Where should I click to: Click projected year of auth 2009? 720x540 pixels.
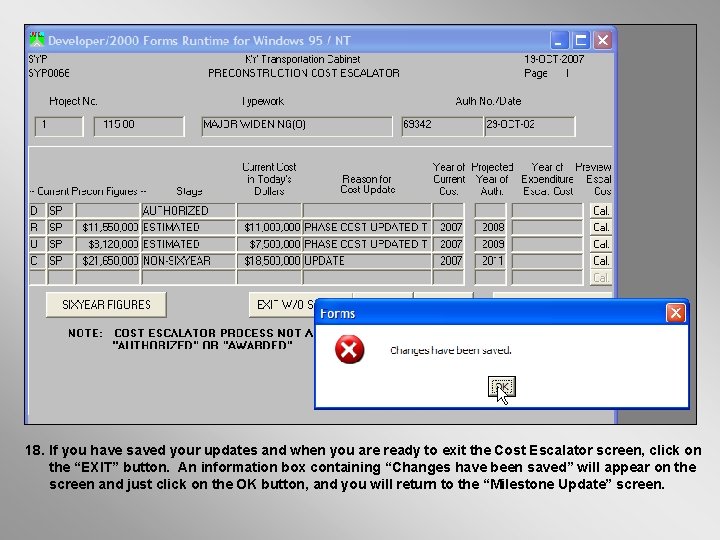click(x=490, y=244)
